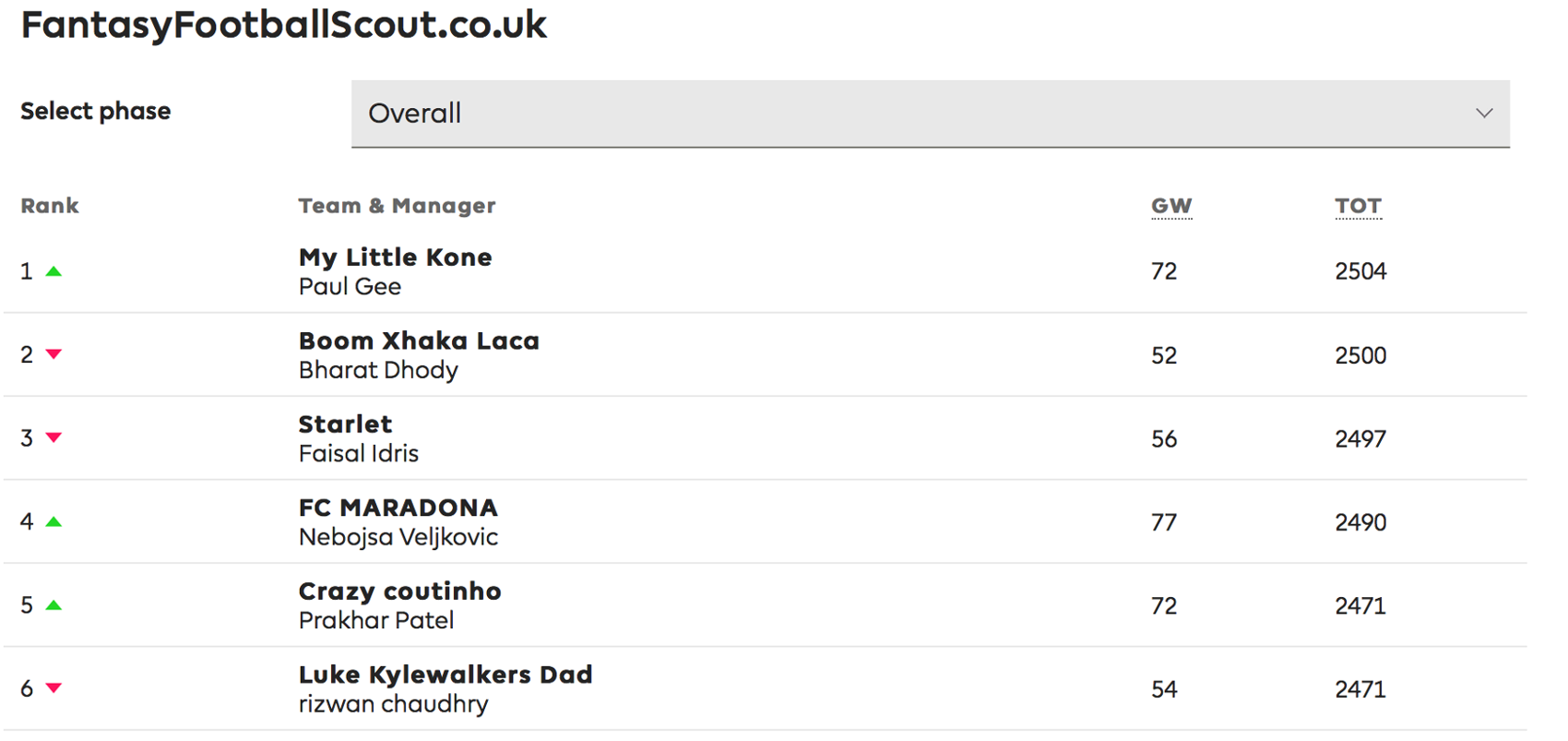Click the green rise arrow beside rank 1
This screenshot has height=741, width=1568.
(53, 271)
